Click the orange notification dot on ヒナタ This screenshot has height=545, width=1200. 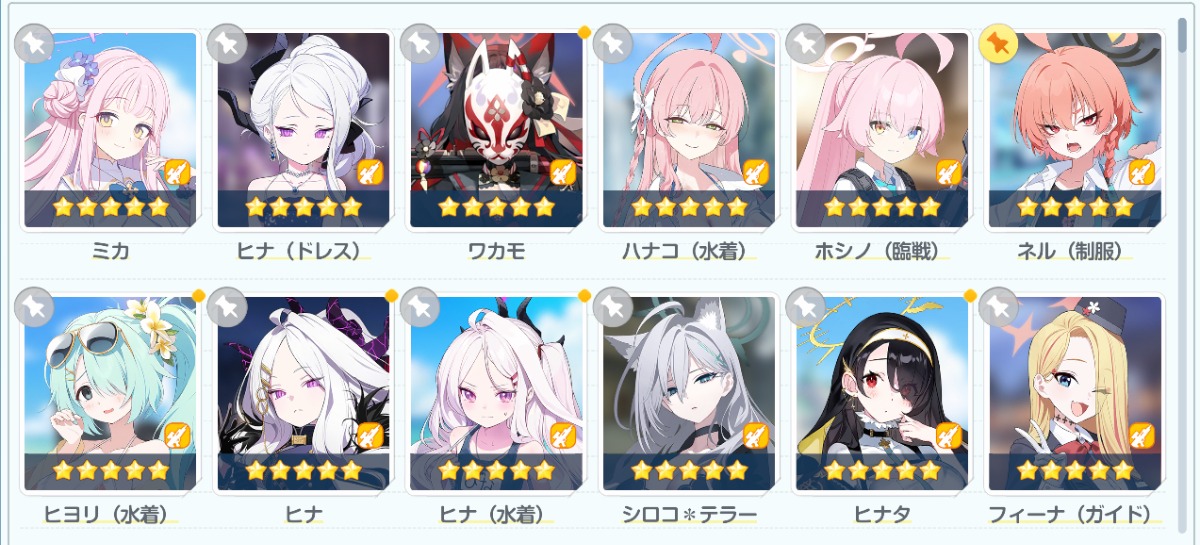click(x=969, y=296)
